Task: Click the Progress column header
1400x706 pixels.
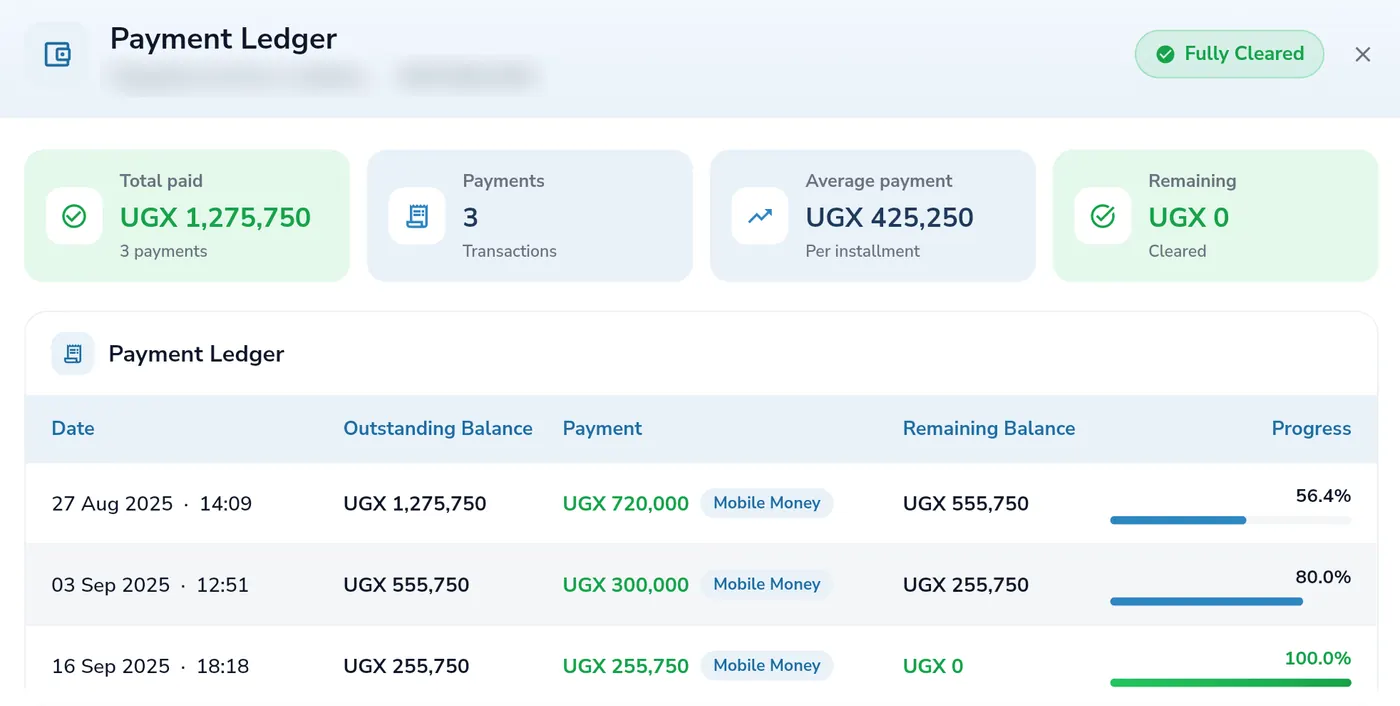Action: click(1311, 428)
